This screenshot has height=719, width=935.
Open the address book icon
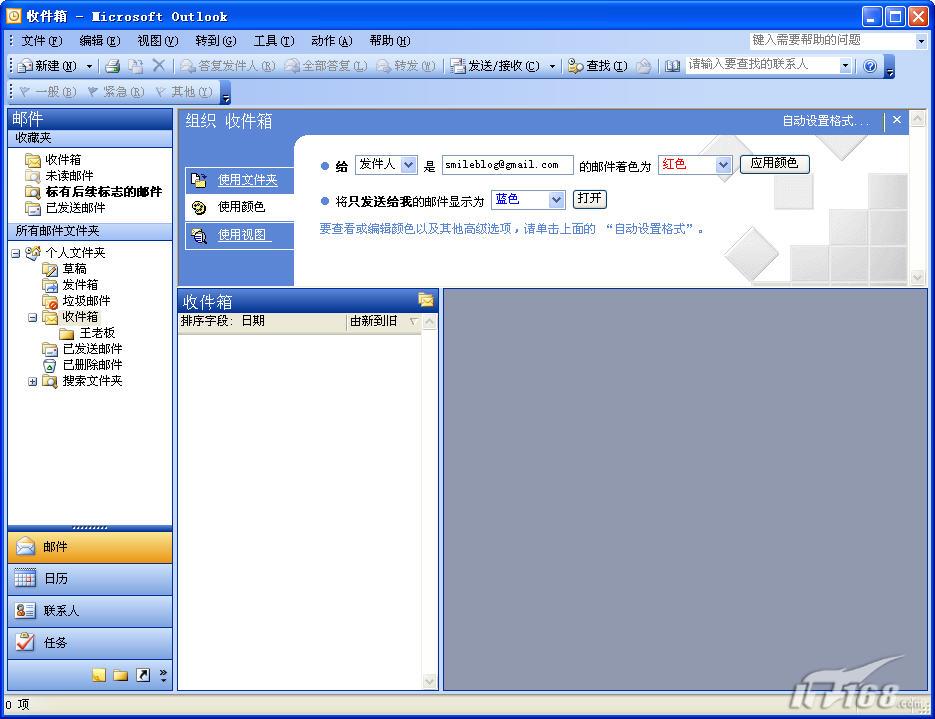click(x=672, y=66)
